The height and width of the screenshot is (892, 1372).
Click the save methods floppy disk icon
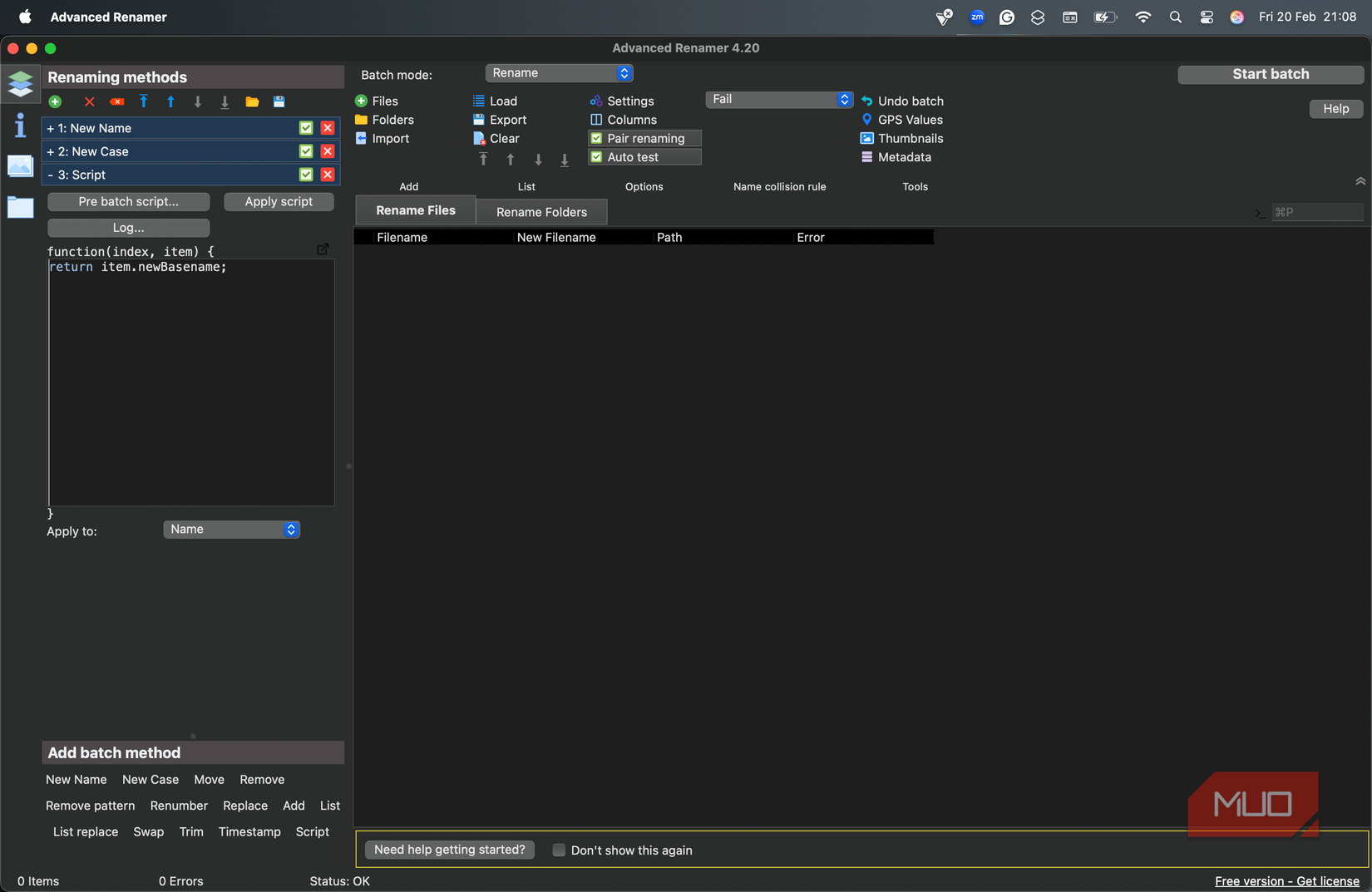(279, 101)
